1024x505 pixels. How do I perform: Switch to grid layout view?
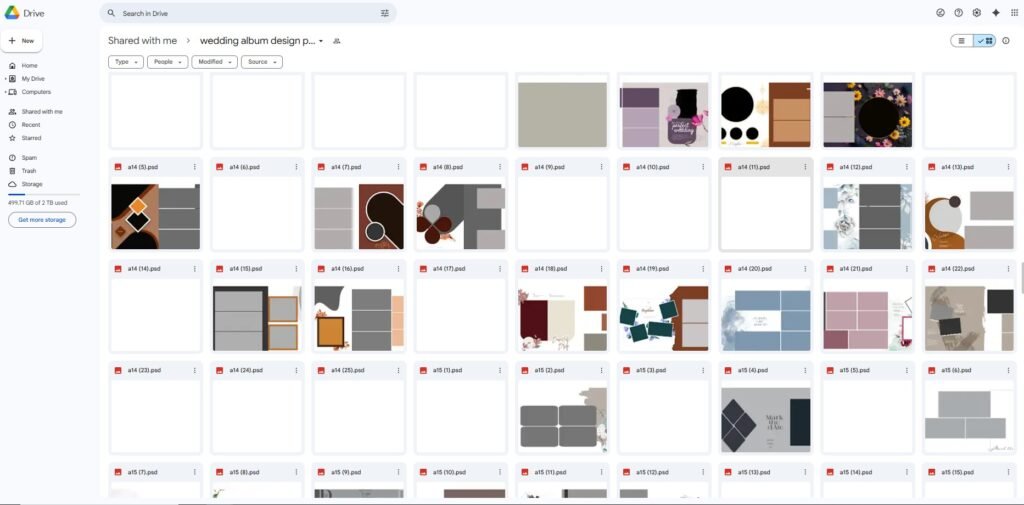point(985,41)
